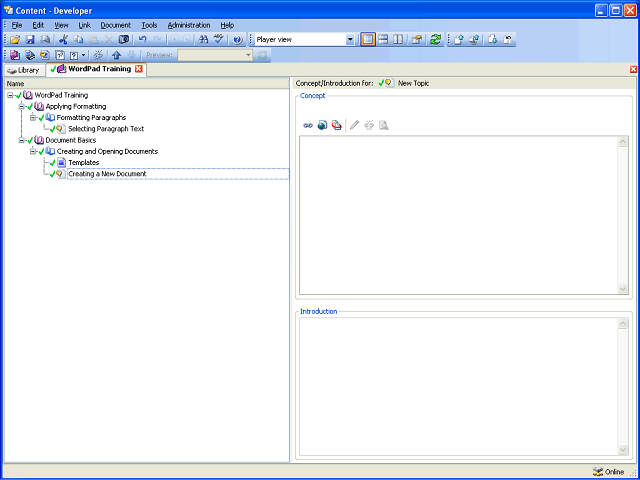Screen dimensions: 640x480
Task: Click Concept pane scrollbar up arrow
Action: (x=623, y=142)
